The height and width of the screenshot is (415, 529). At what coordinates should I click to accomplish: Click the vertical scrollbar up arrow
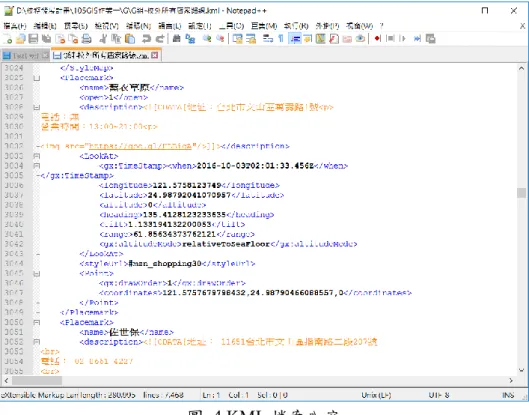(x=521, y=68)
